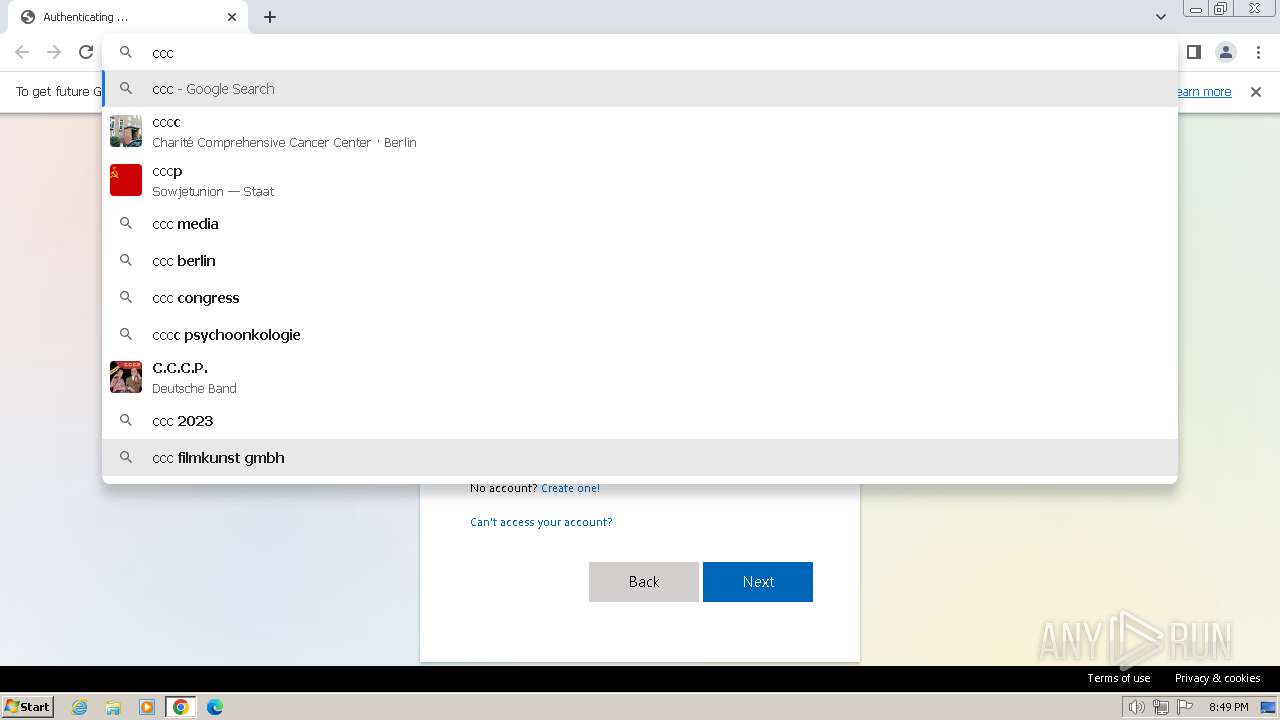
Task: Choose the 'ccc - Google Search' suggestion
Action: tap(640, 89)
